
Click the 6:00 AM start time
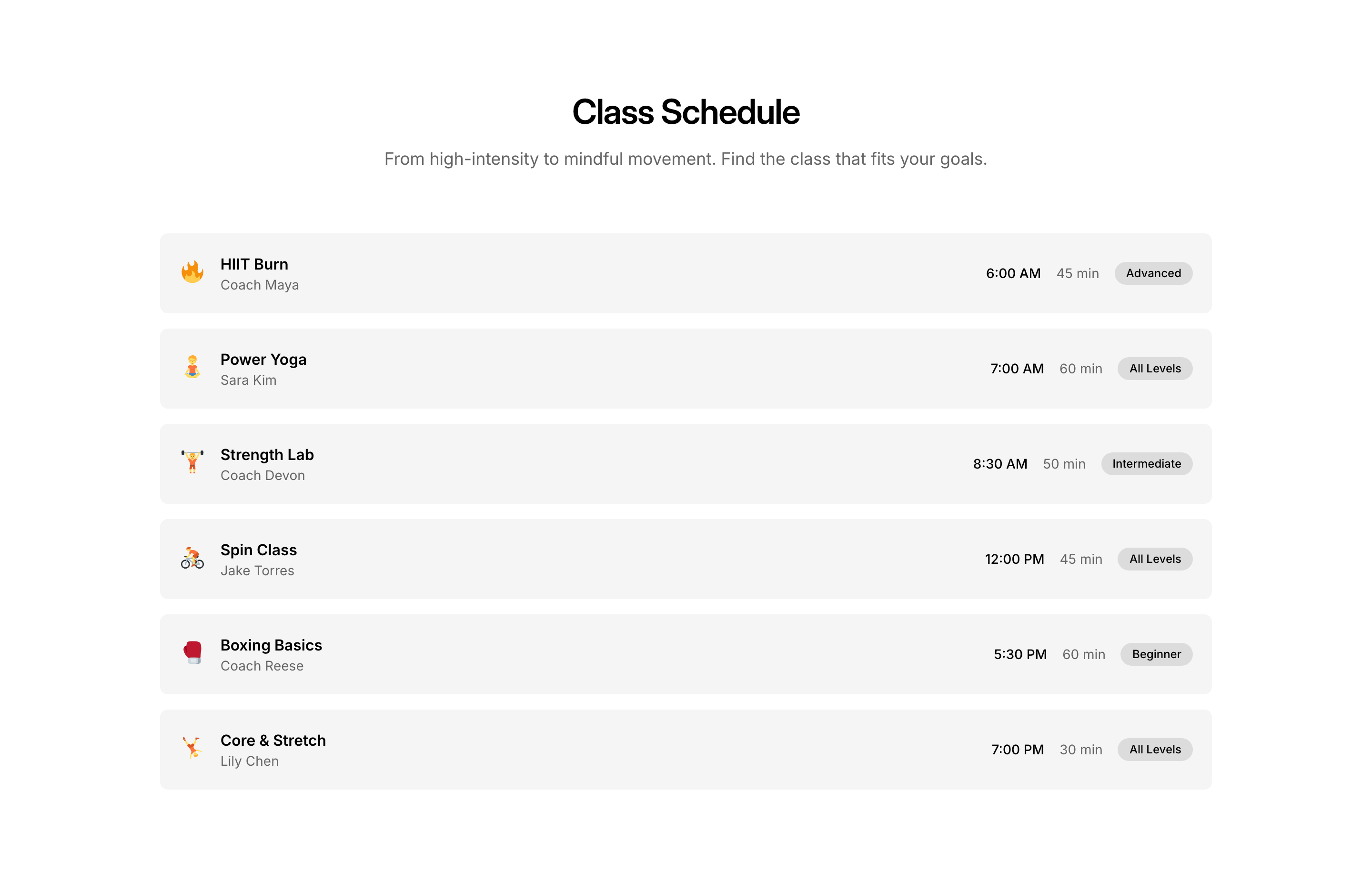click(1013, 273)
